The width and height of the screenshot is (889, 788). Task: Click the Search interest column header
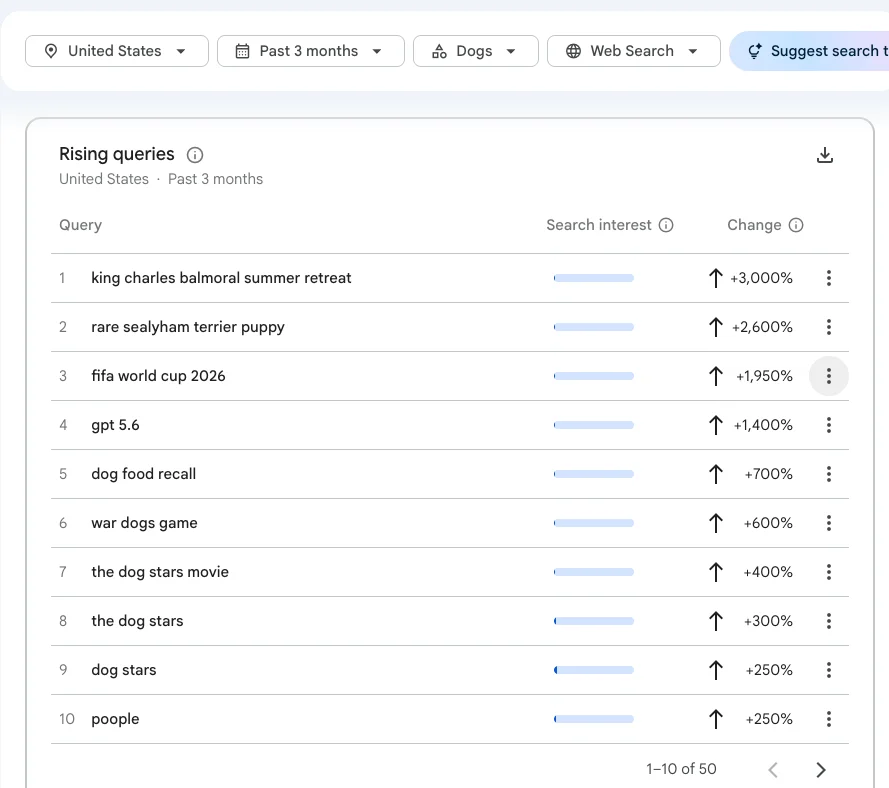point(599,225)
